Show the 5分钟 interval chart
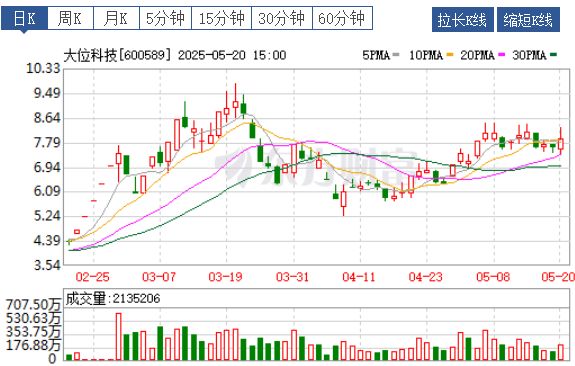The height and width of the screenshot is (366, 575). [165, 18]
